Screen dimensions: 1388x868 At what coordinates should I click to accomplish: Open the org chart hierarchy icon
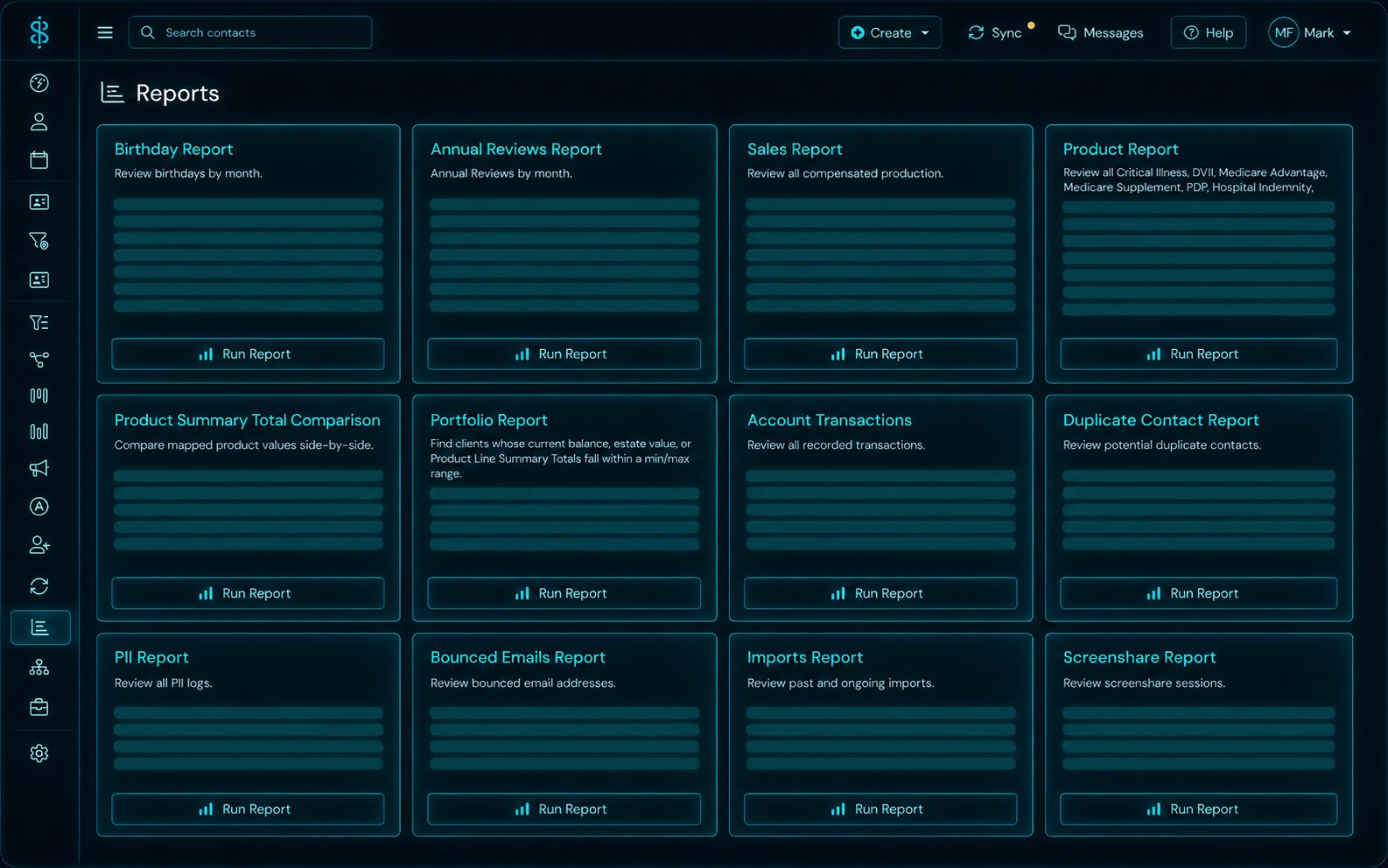(x=39, y=668)
